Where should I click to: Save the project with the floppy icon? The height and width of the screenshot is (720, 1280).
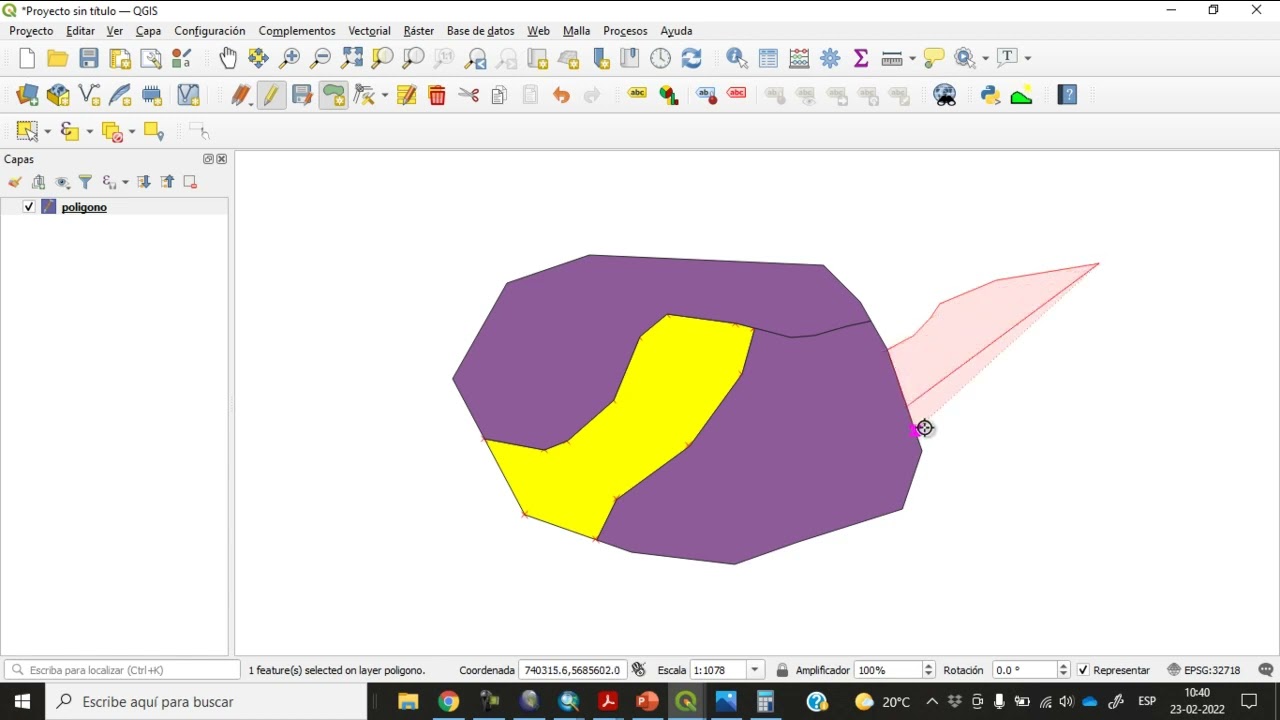(x=89, y=58)
